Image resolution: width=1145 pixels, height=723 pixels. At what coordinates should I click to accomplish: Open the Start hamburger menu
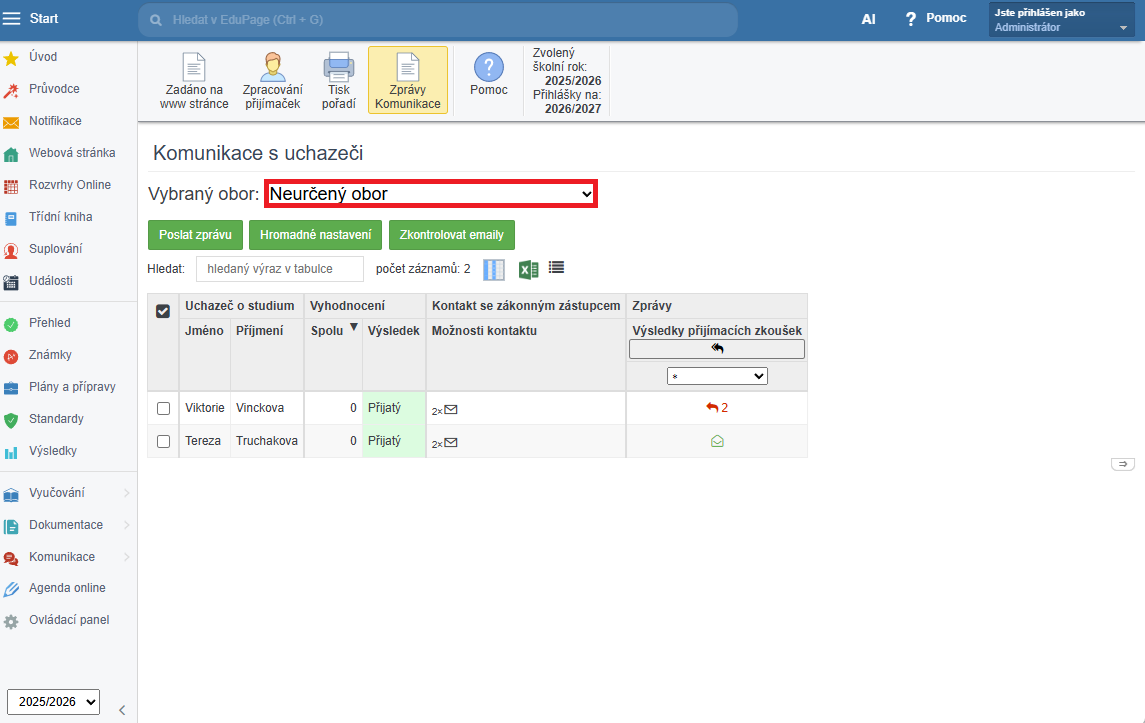[x=12, y=19]
